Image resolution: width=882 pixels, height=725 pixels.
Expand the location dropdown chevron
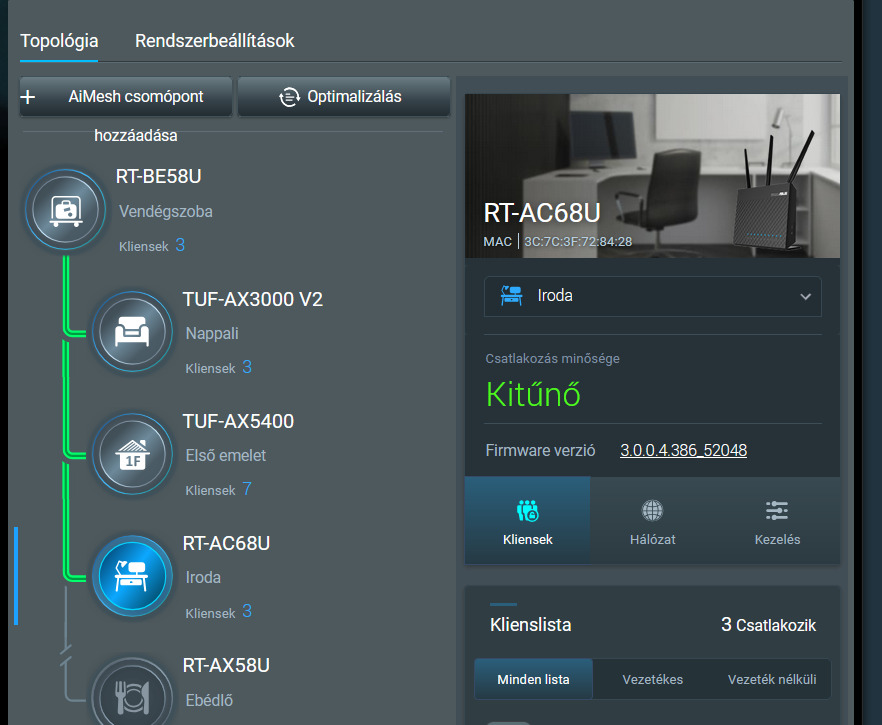coord(806,296)
